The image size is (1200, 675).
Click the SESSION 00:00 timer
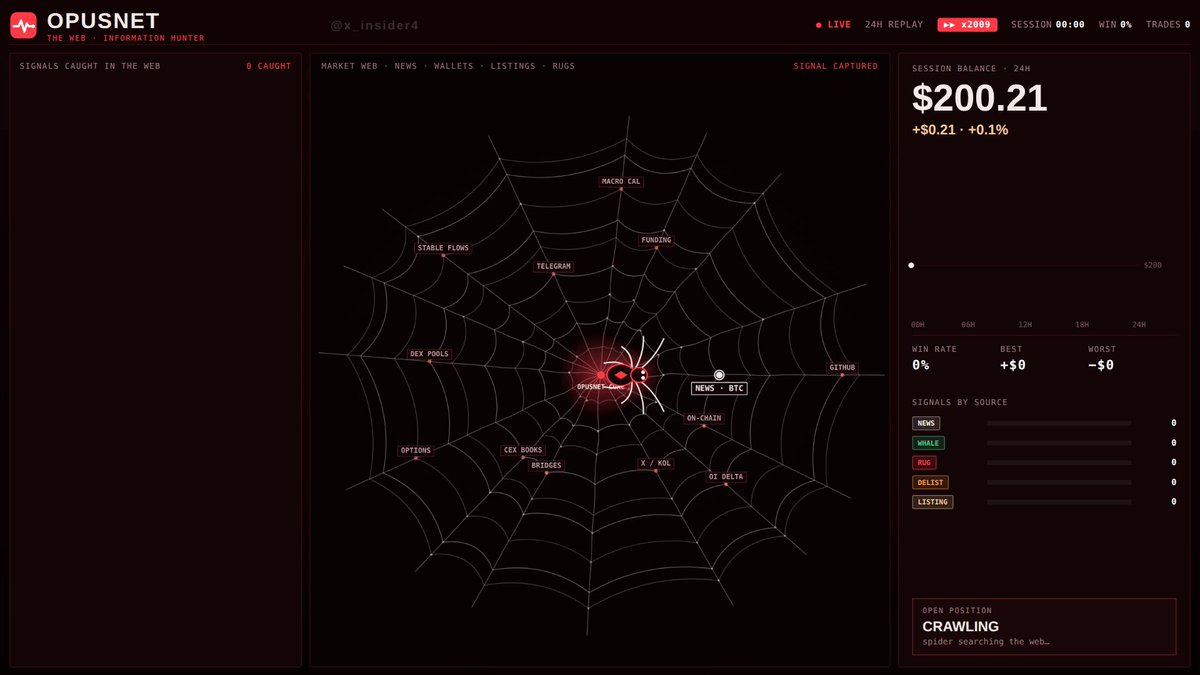[x=1048, y=24]
